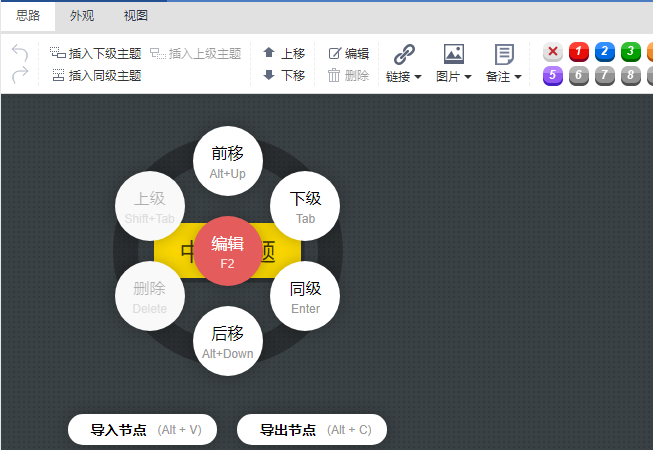Click the 导出节点 (Alt + C) button

tap(312, 430)
